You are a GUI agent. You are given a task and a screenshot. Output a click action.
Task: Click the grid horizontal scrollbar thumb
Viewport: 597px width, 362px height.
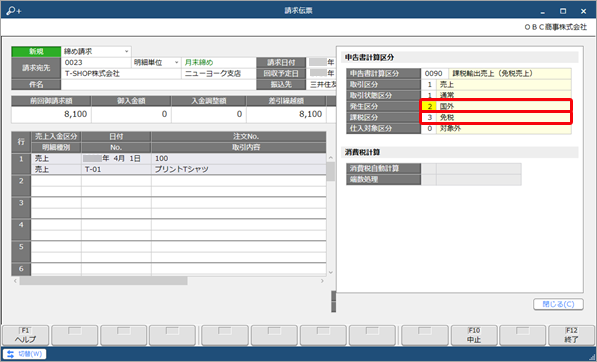103,281
